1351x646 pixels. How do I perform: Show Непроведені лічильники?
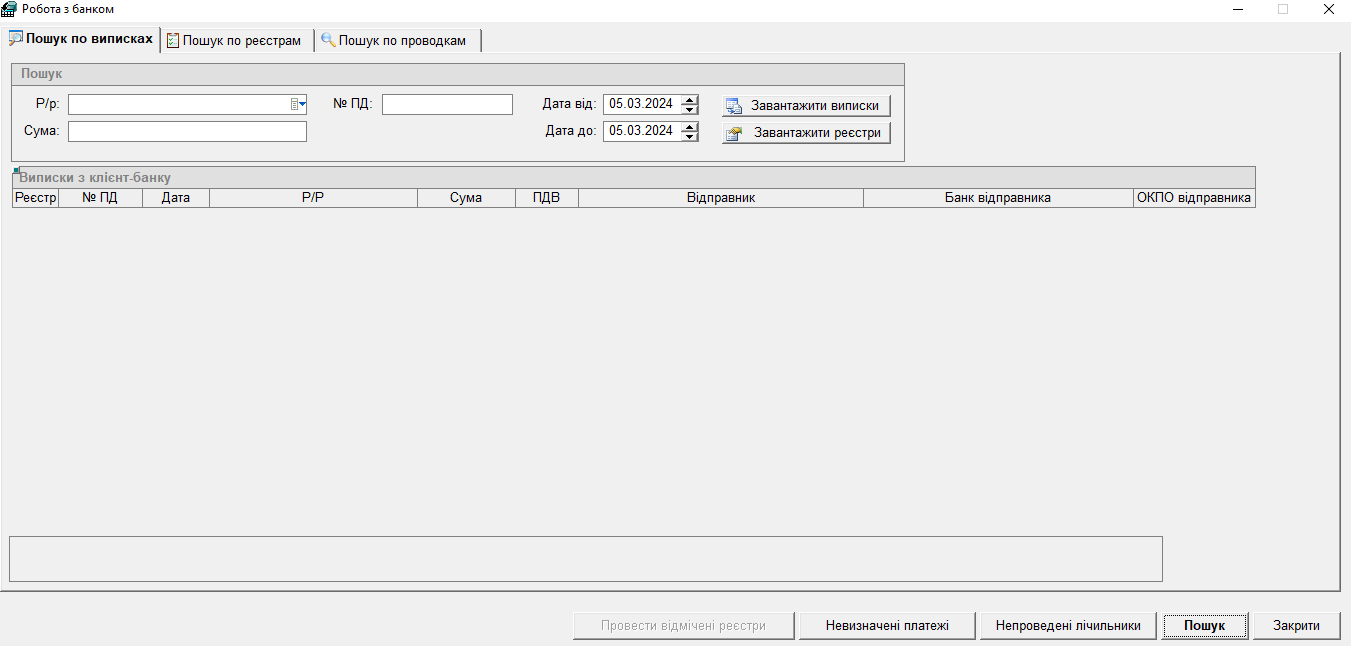click(x=1068, y=626)
